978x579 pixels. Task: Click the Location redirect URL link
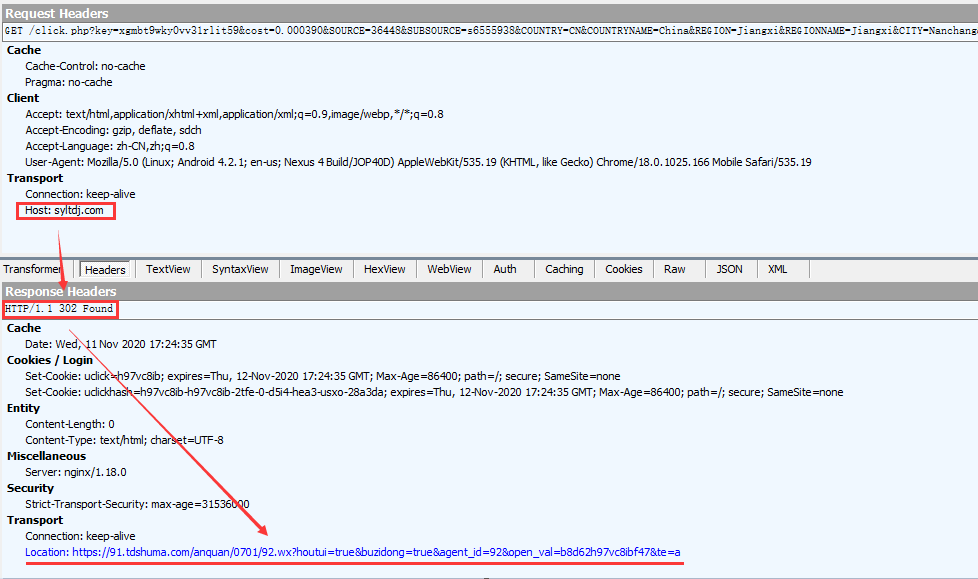point(353,552)
